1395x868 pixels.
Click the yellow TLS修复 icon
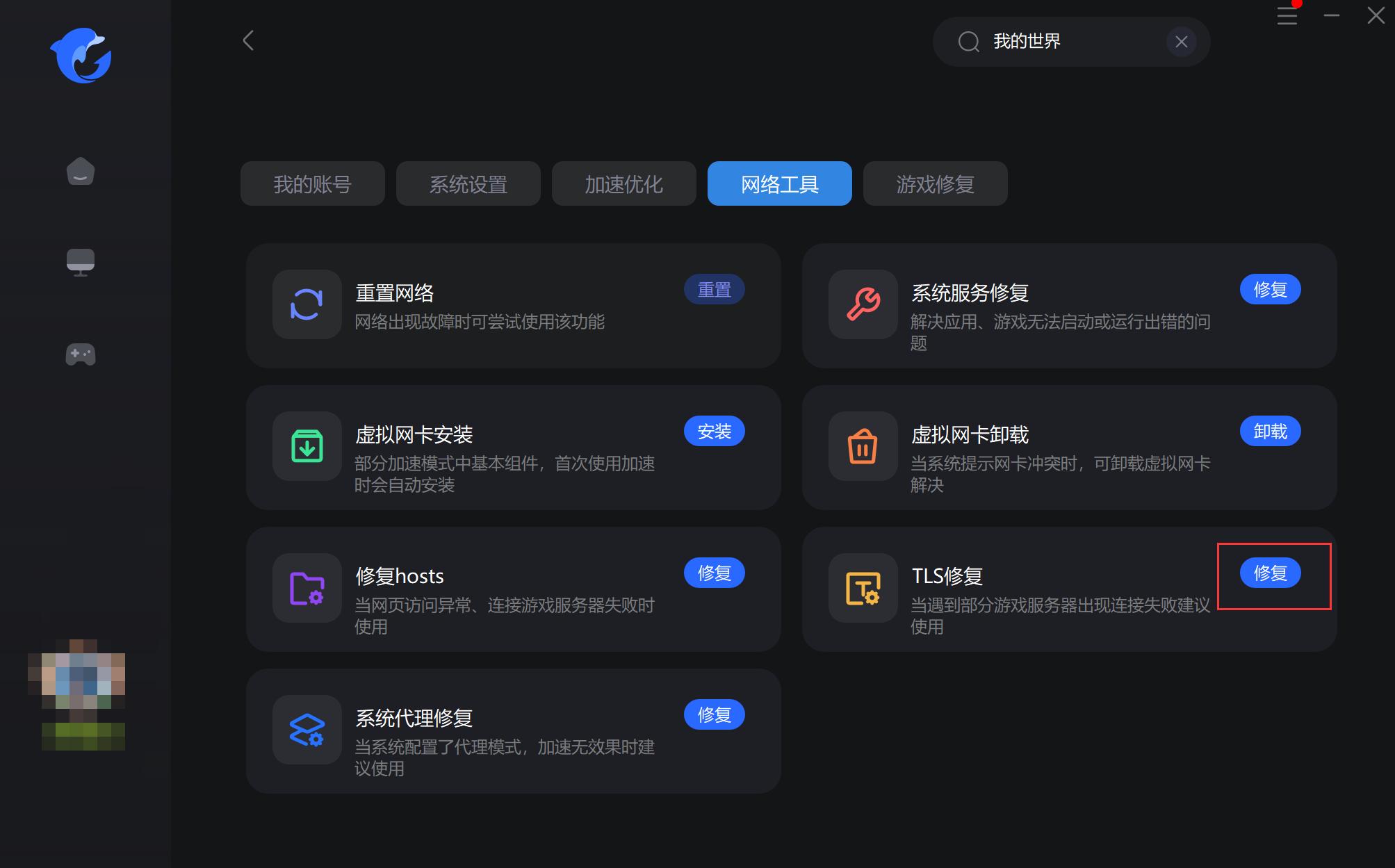862,589
